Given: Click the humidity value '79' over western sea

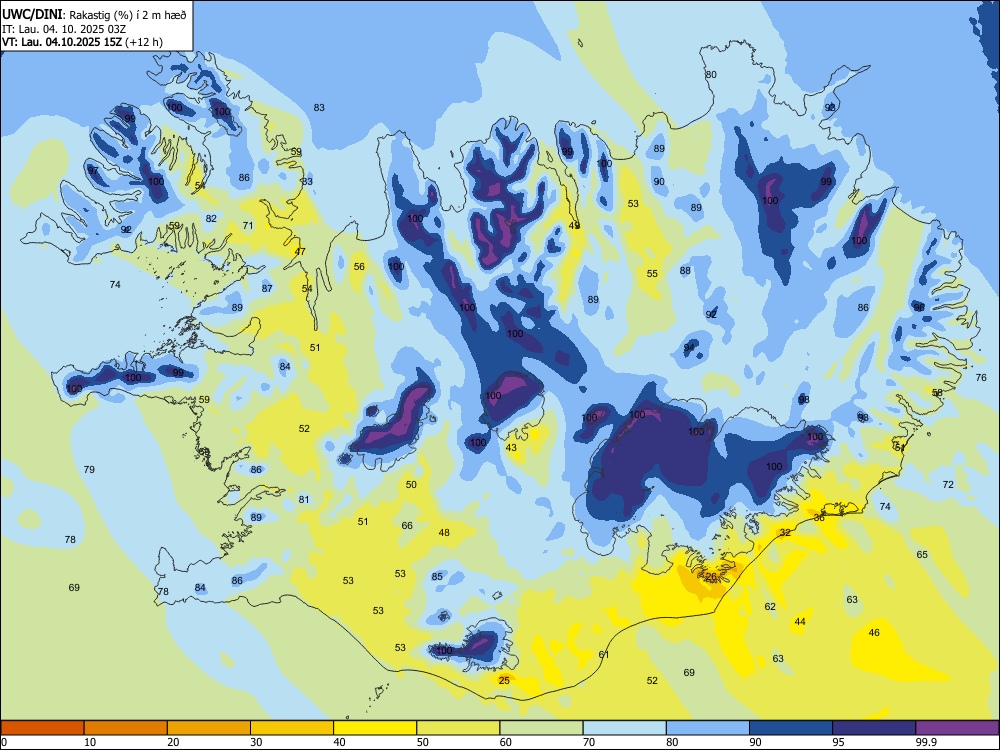Looking at the screenshot, I should coord(89,469).
